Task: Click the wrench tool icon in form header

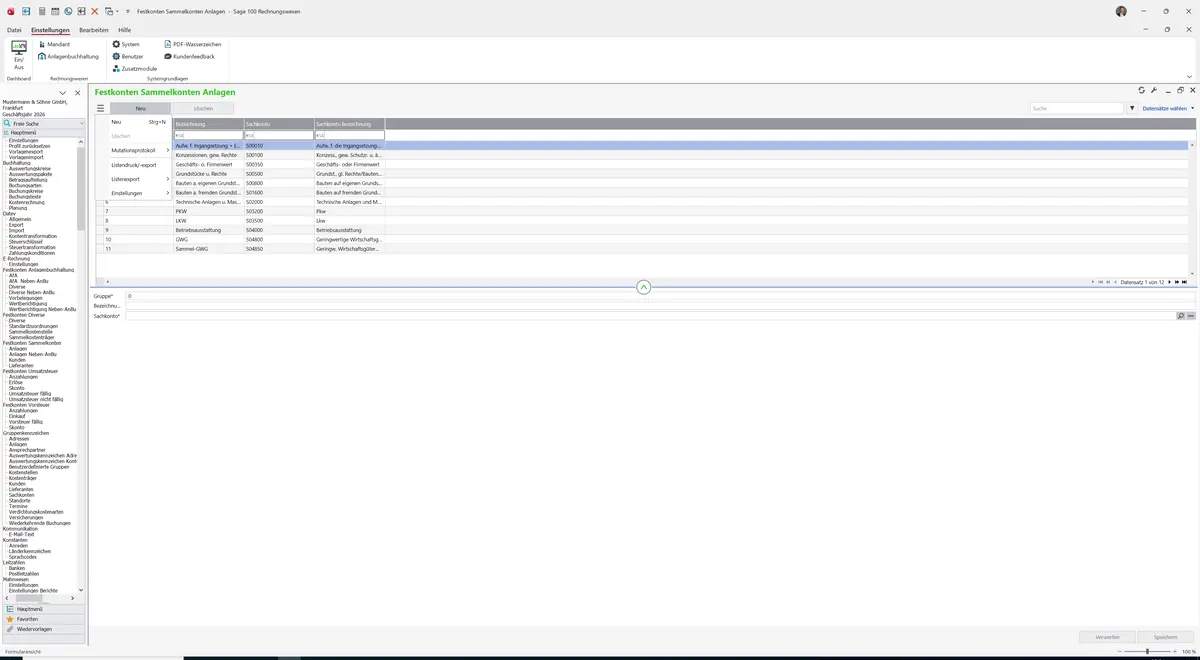Action: [1154, 91]
